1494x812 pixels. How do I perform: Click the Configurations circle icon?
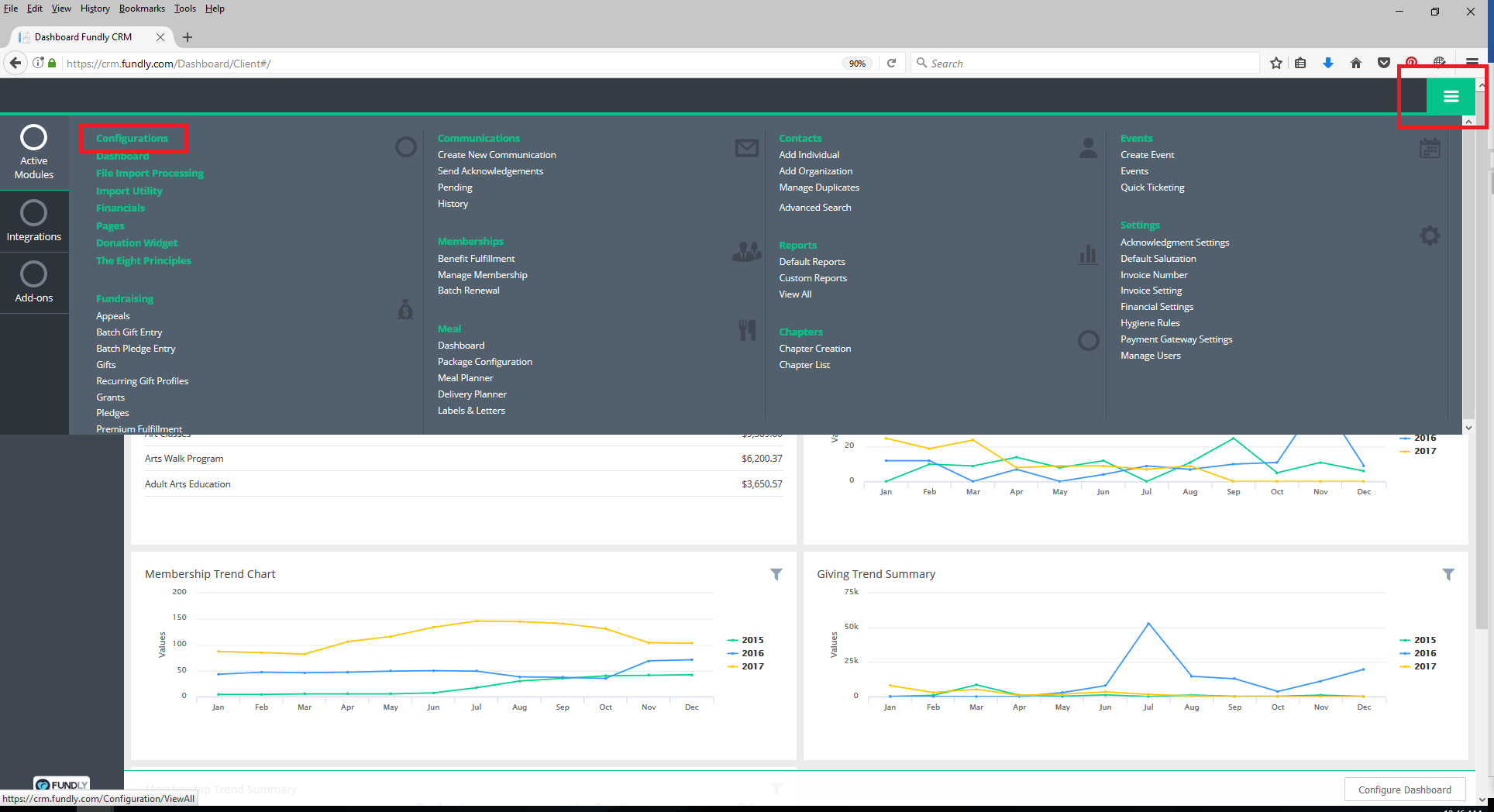(x=406, y=147)
